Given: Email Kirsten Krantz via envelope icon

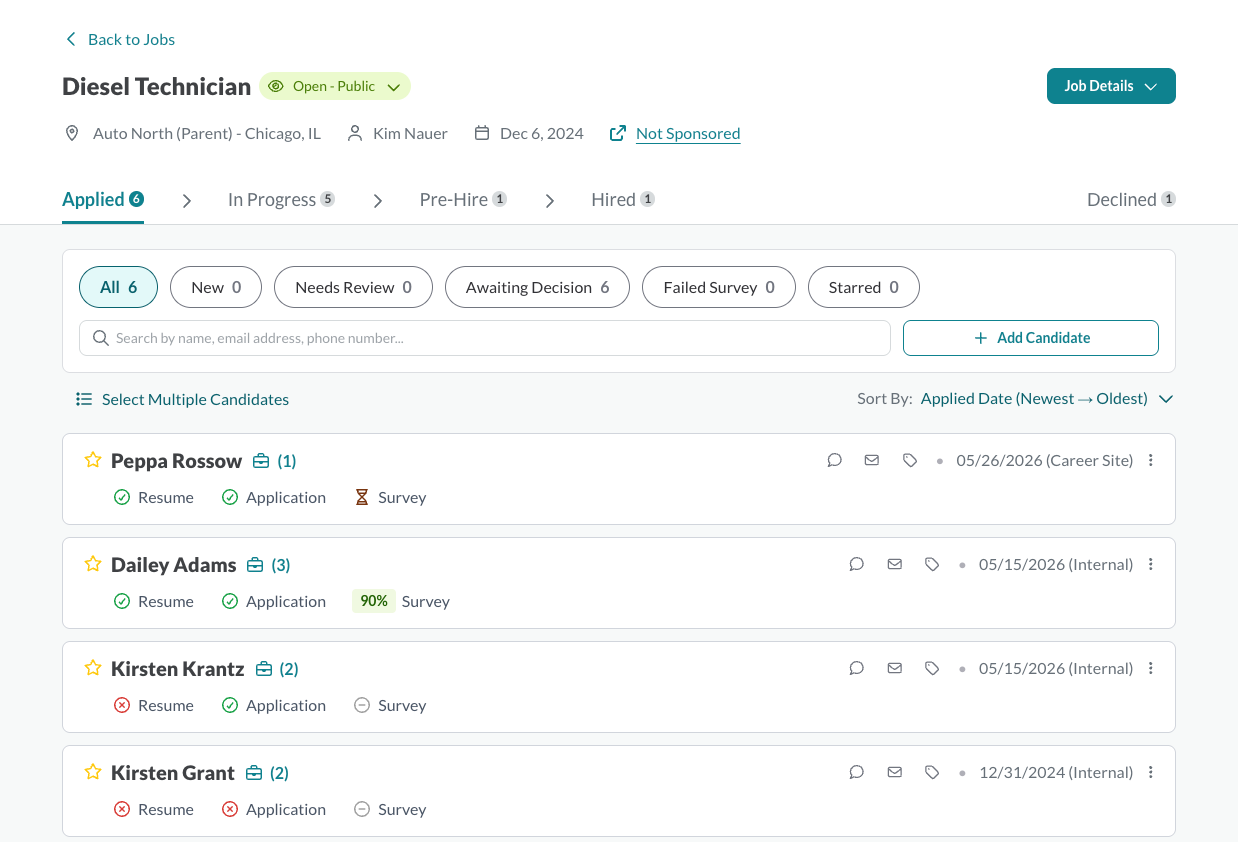Looking at the screenshot, I should coord(895,668).
